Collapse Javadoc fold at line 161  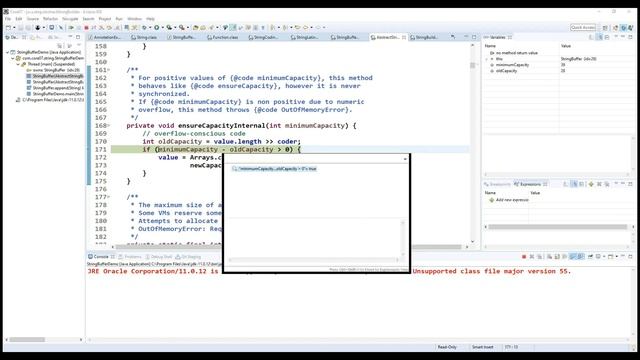[108, 70]
